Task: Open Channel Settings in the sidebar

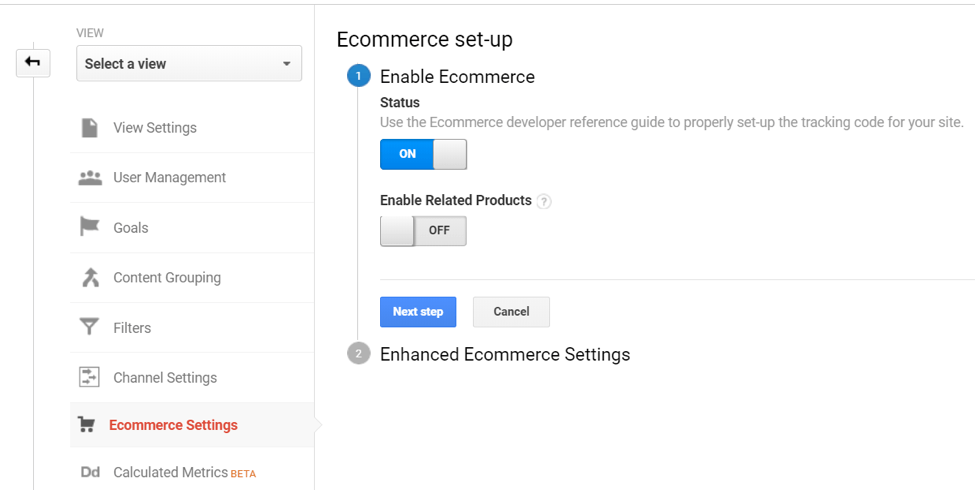Action: (165, 378)
